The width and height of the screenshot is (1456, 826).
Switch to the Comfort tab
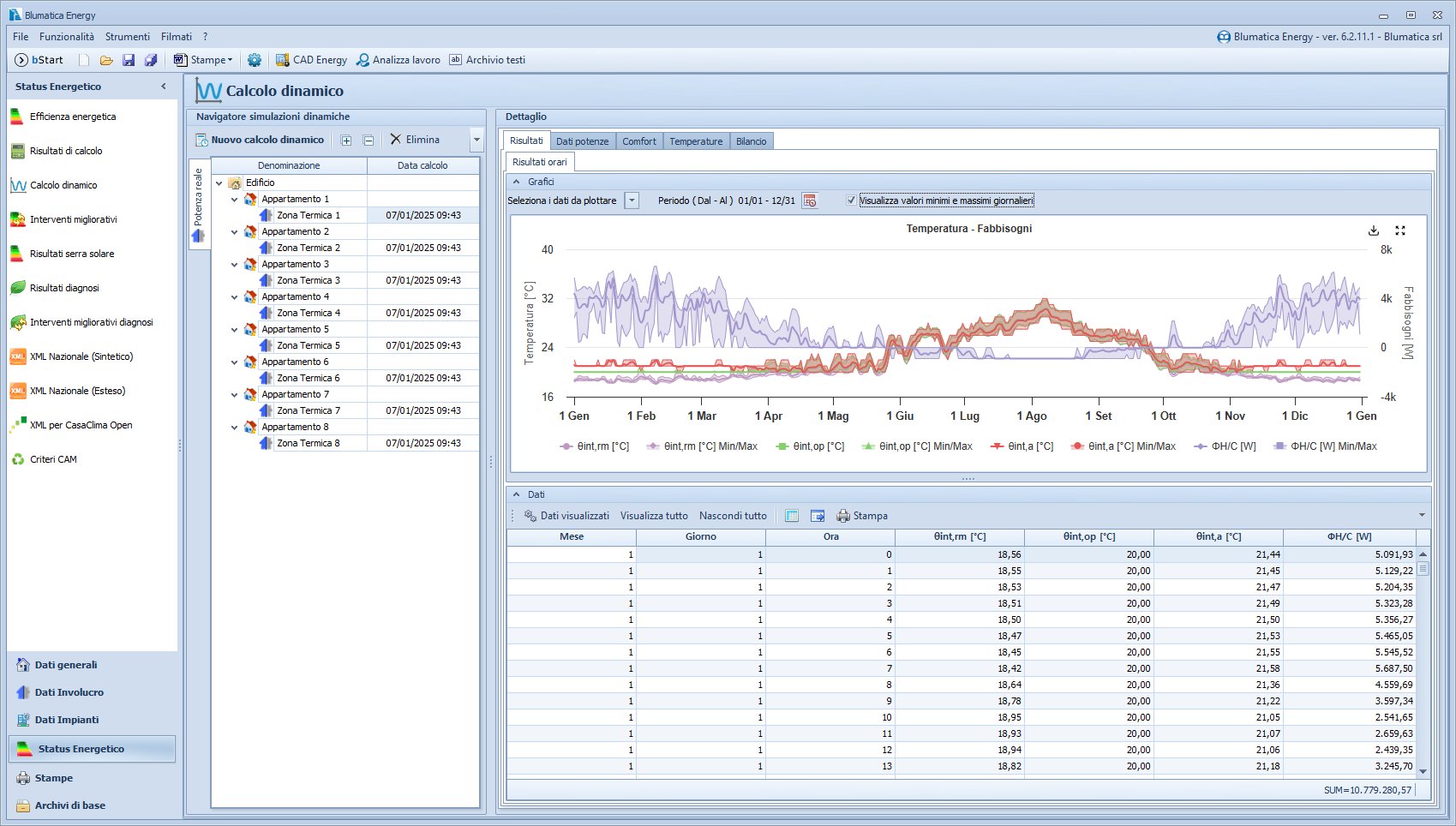coord(638,141)
